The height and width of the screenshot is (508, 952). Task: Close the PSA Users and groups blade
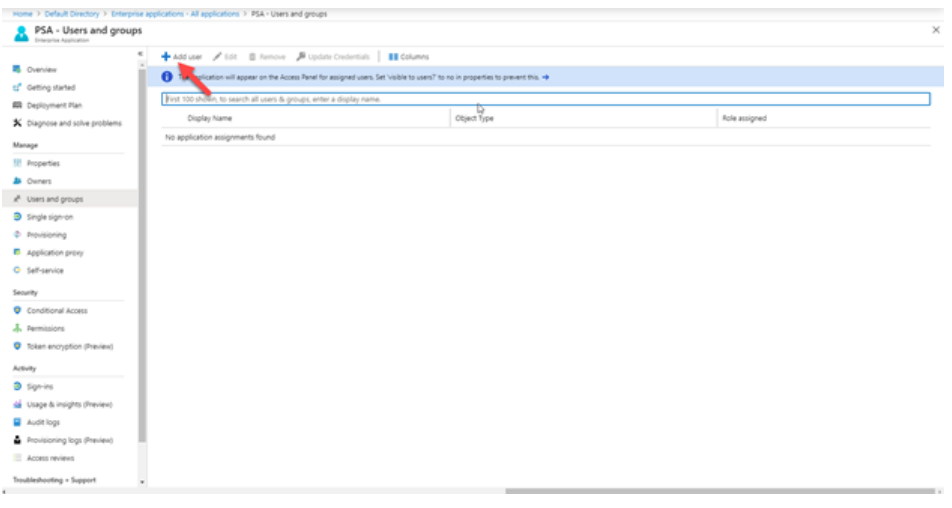[x=936, y=30]
